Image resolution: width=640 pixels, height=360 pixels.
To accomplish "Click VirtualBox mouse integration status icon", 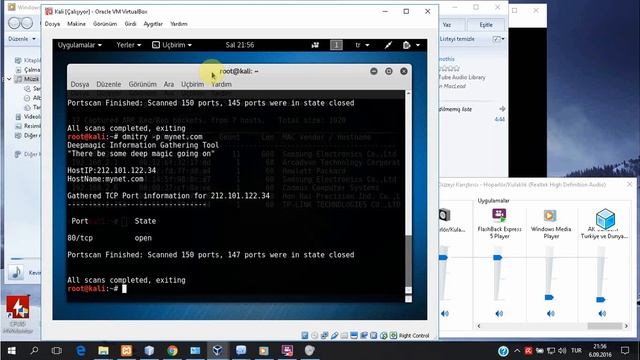I will point(383,336).
